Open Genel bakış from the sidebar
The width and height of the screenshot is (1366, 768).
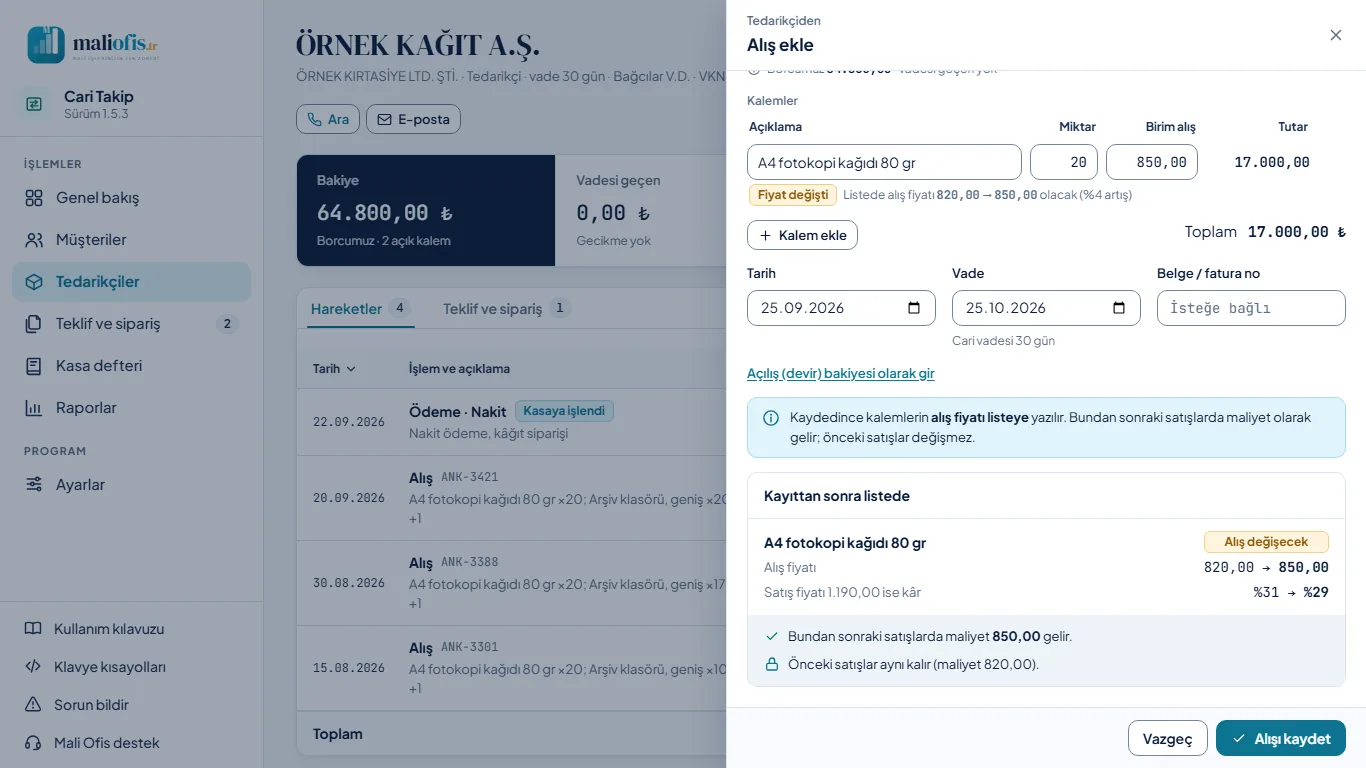(x=131, y=198)
